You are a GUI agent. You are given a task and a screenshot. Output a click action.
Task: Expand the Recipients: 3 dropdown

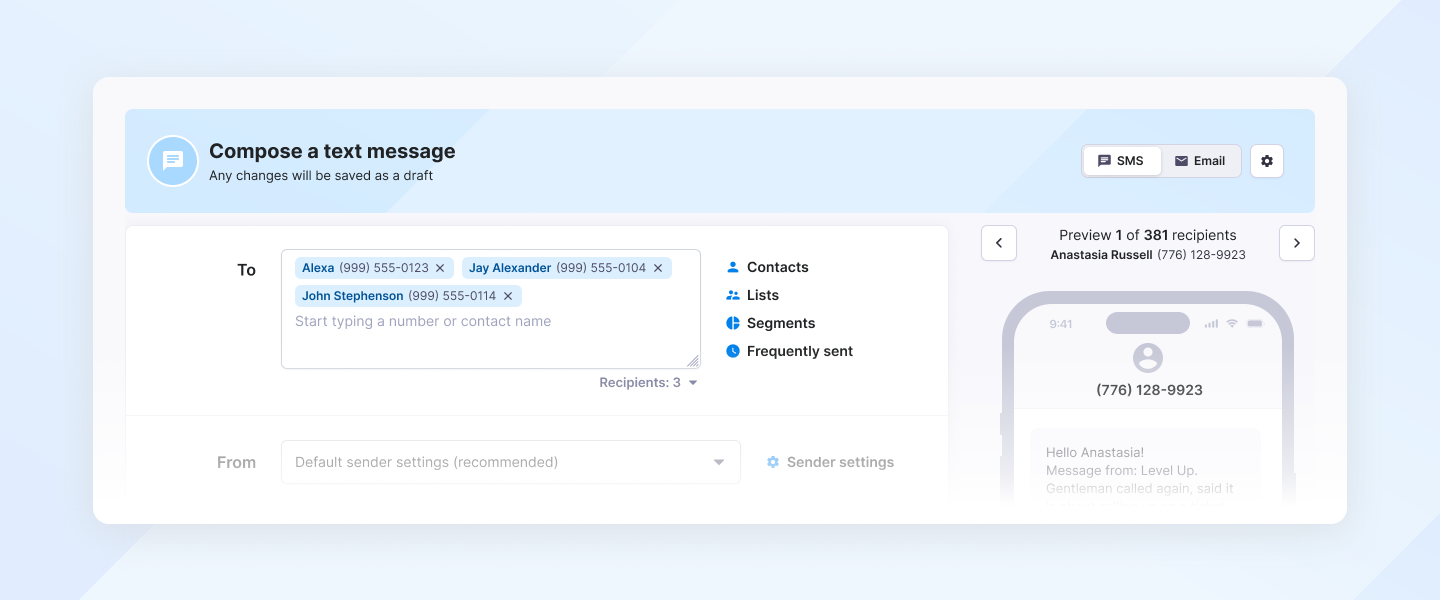pos(648,383)
